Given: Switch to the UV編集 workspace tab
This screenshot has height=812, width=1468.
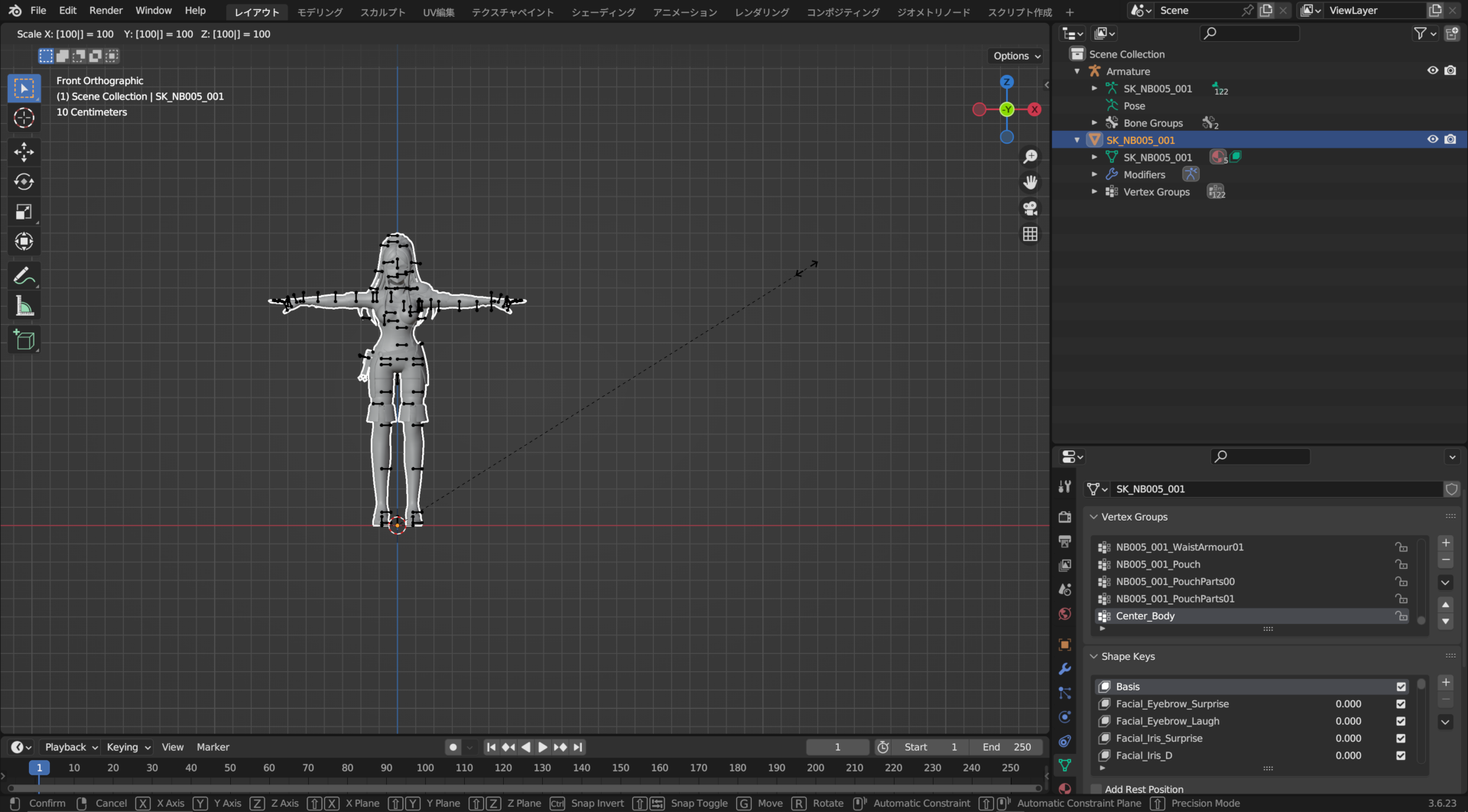Looking at the screenshot, I should point(439,12).
